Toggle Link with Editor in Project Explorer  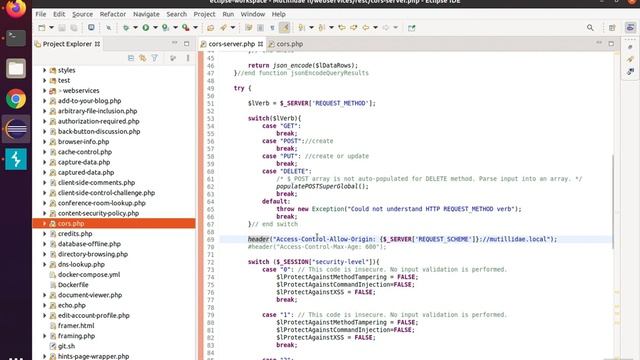click(x=142, y=58)
